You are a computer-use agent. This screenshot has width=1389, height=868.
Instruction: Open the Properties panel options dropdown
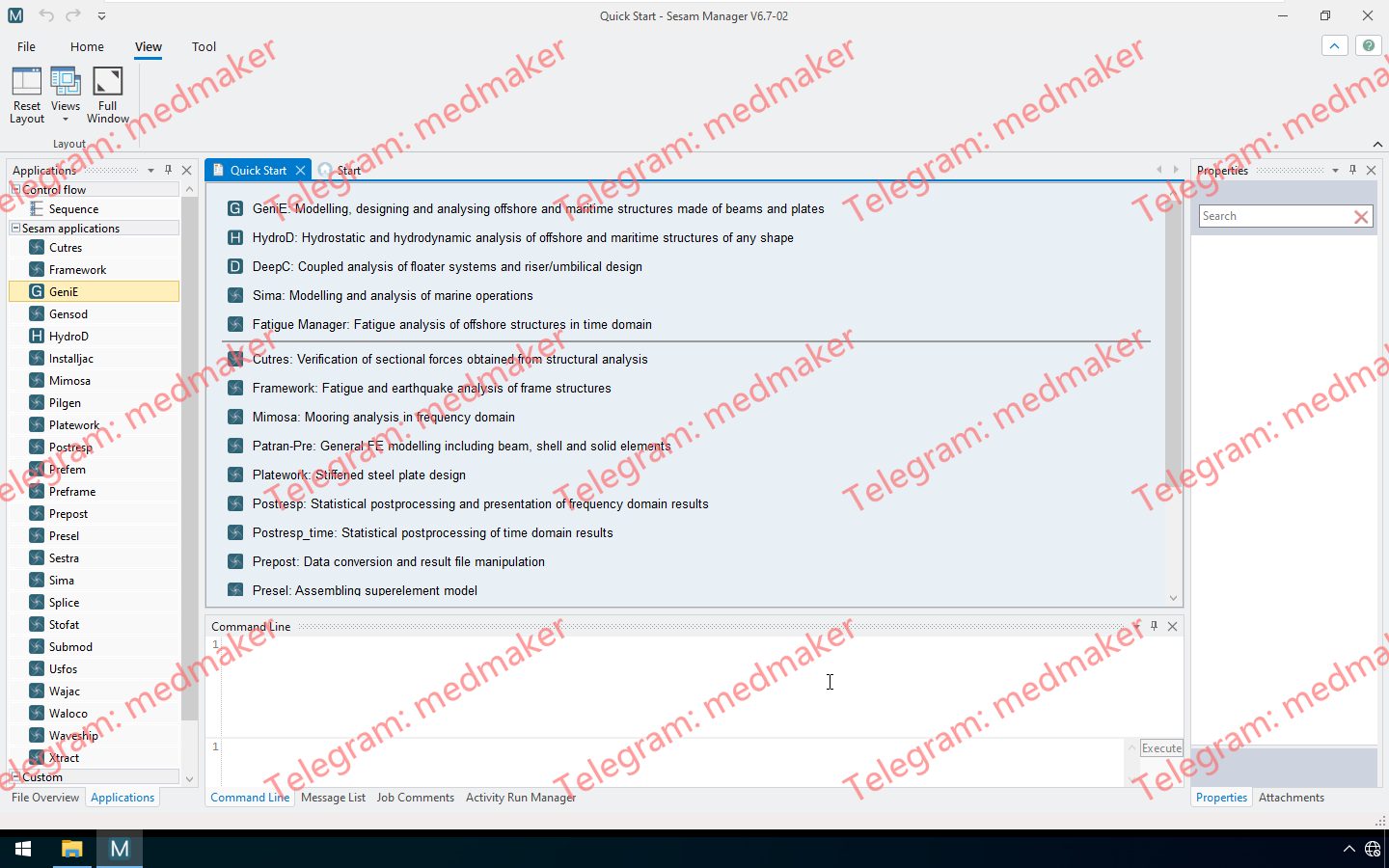(1335, 171)
